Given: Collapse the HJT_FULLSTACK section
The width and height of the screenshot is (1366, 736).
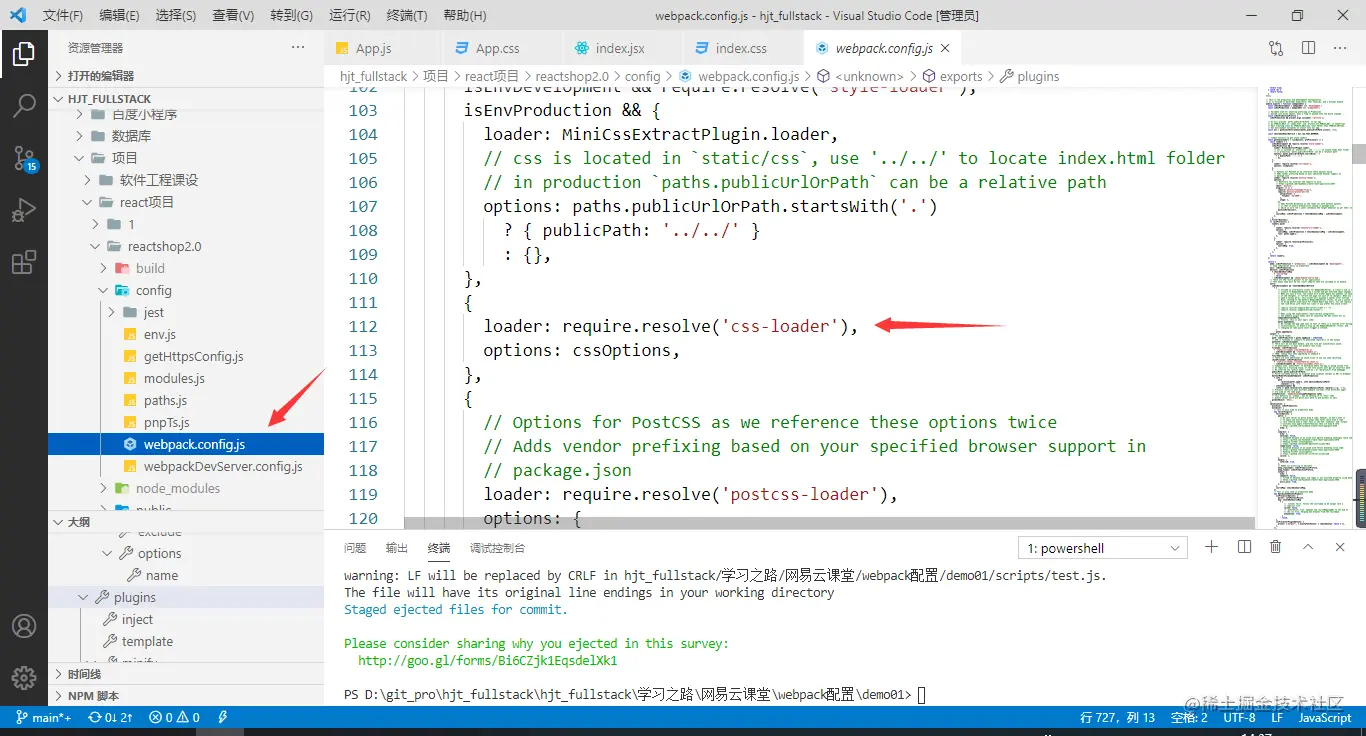Looking at the screenshot, I should pos(186,99).
